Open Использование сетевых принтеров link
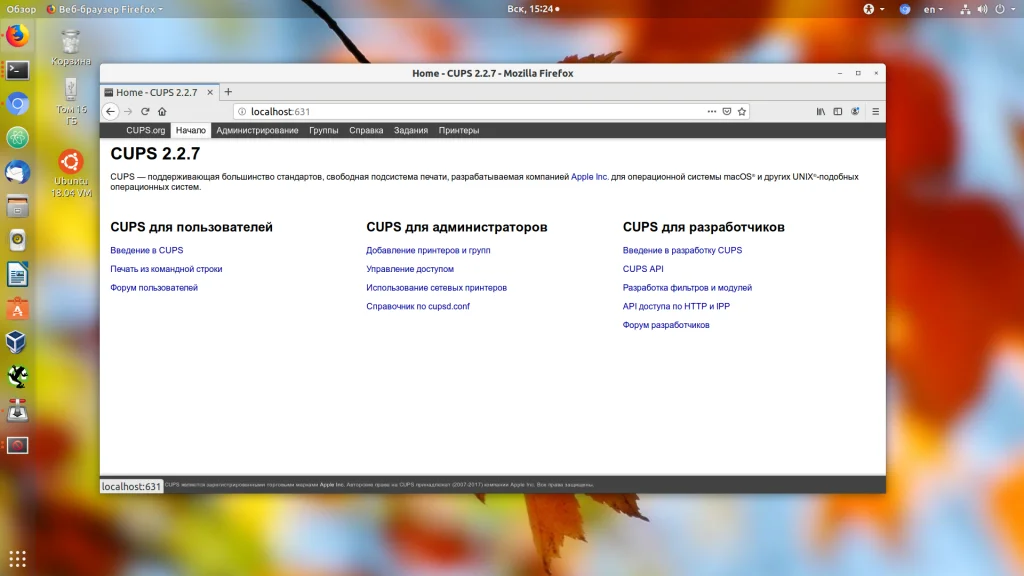 (x=436, y=287)
